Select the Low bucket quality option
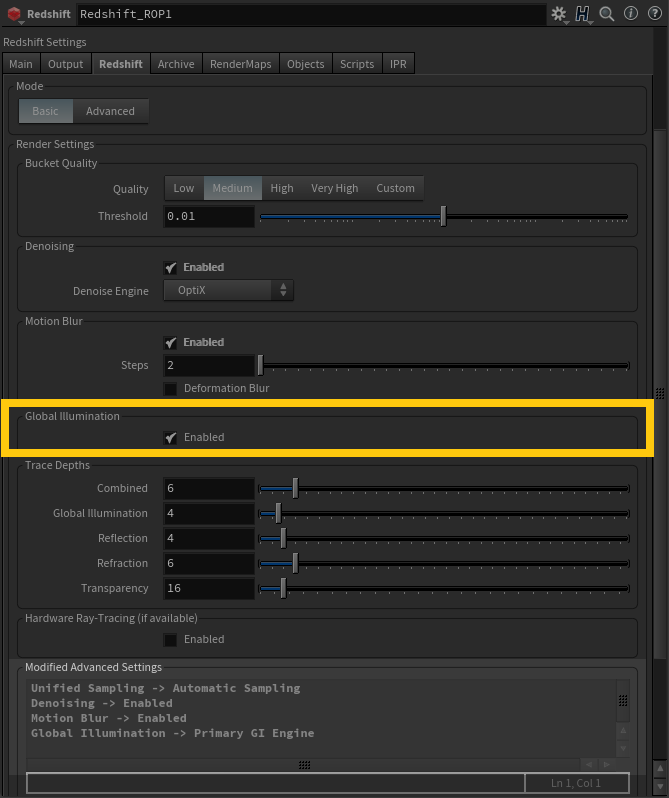Image resolution: width=669 pixels, height=798 pixels. coord(184,188)
